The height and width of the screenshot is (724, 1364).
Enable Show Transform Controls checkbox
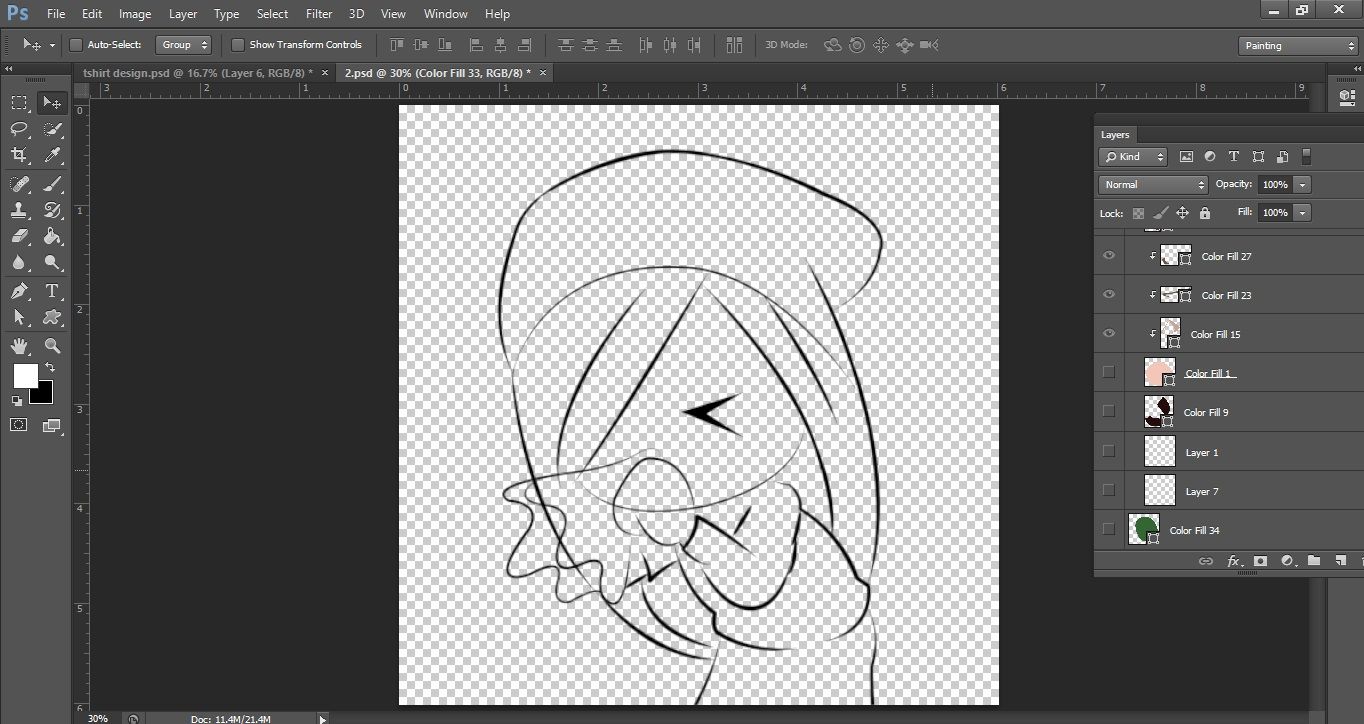(x=237, y=45)
